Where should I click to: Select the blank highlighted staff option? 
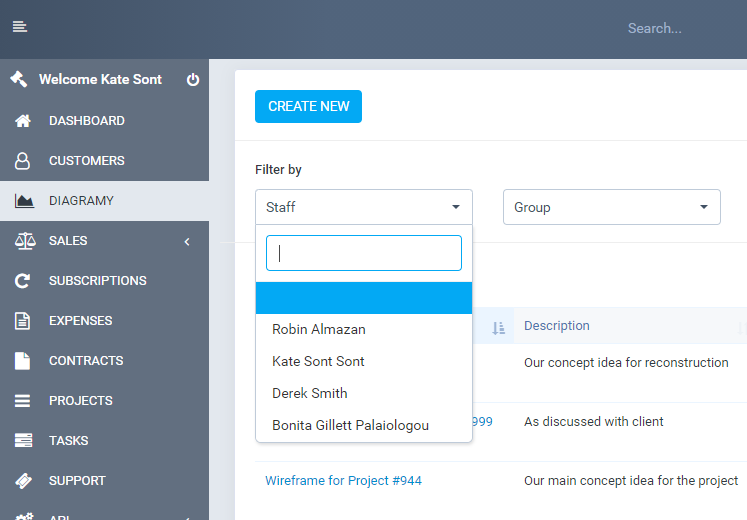tap(364, 298)
